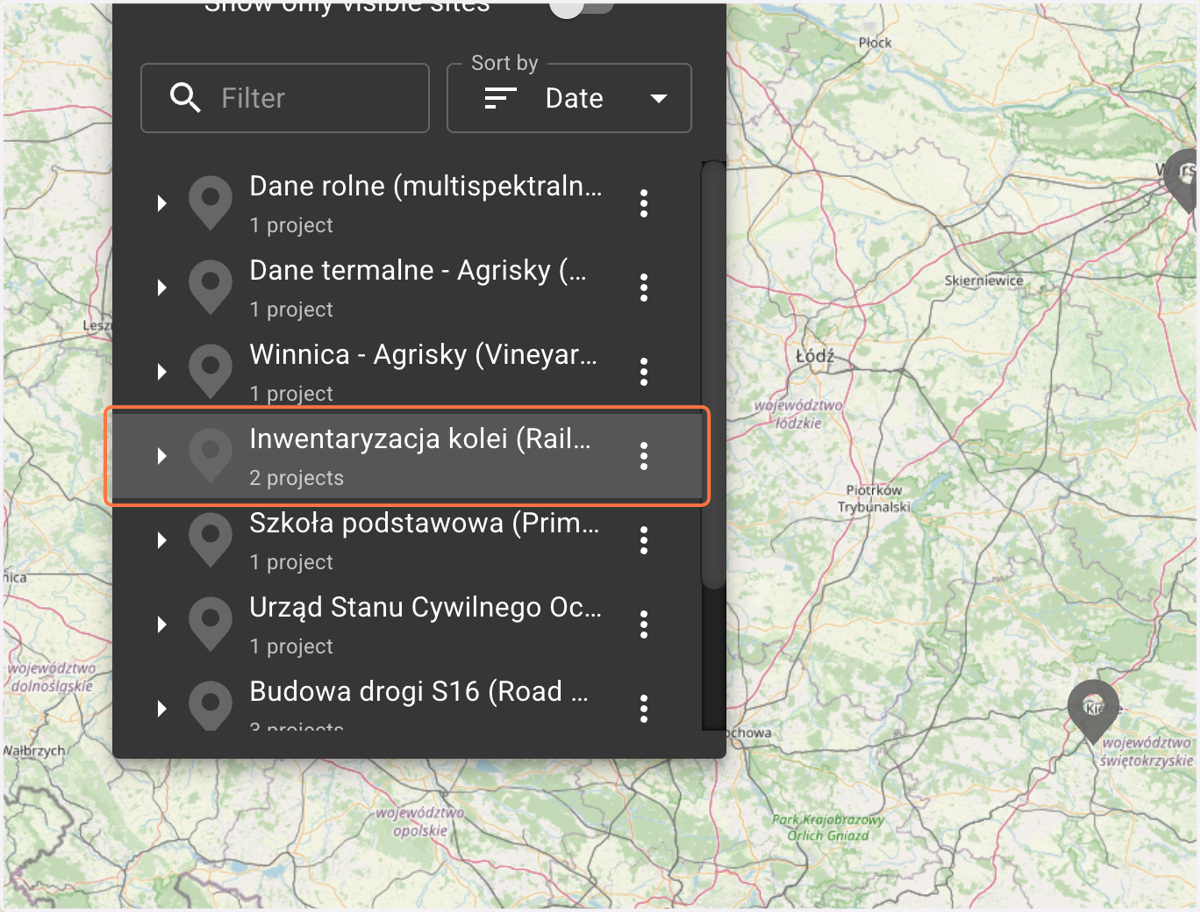Select the Inwentaryzacja kolei (Rail... site name
The image size is (1200, 912).
420,440
